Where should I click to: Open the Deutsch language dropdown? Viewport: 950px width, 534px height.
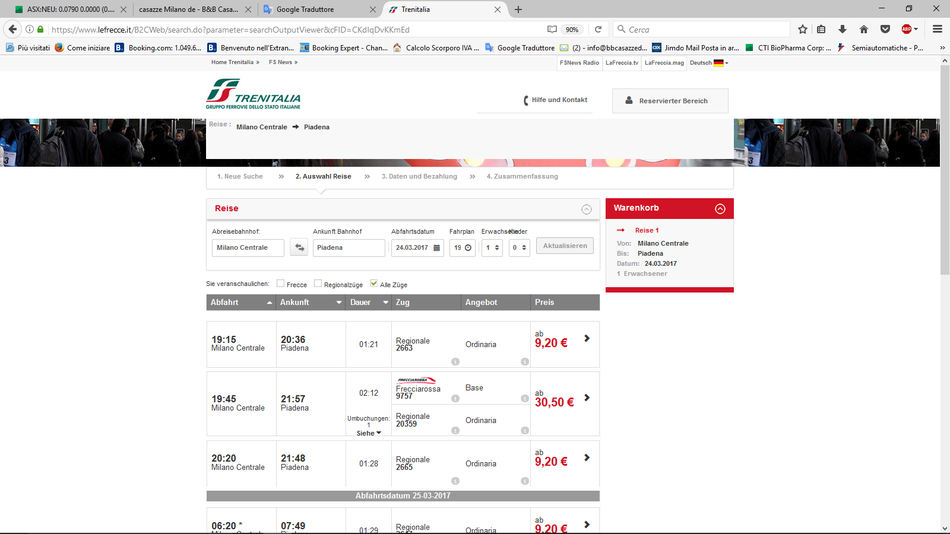tap(709, 62)
